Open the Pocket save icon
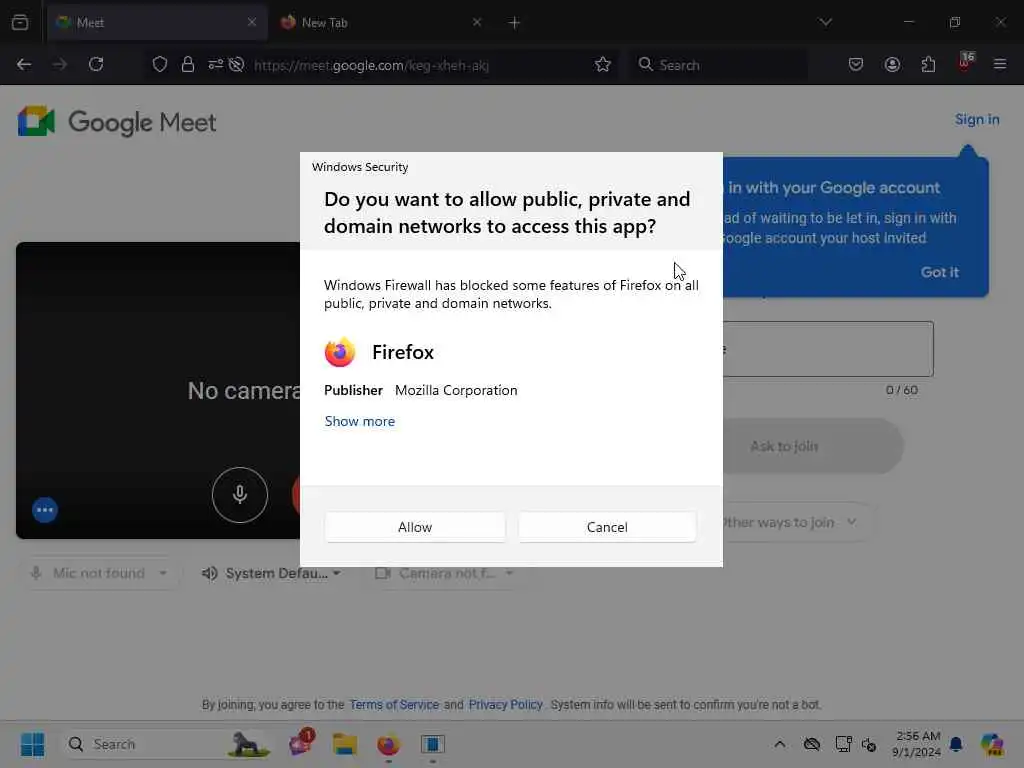The image size is (1024, 768). tap(856, 65)
